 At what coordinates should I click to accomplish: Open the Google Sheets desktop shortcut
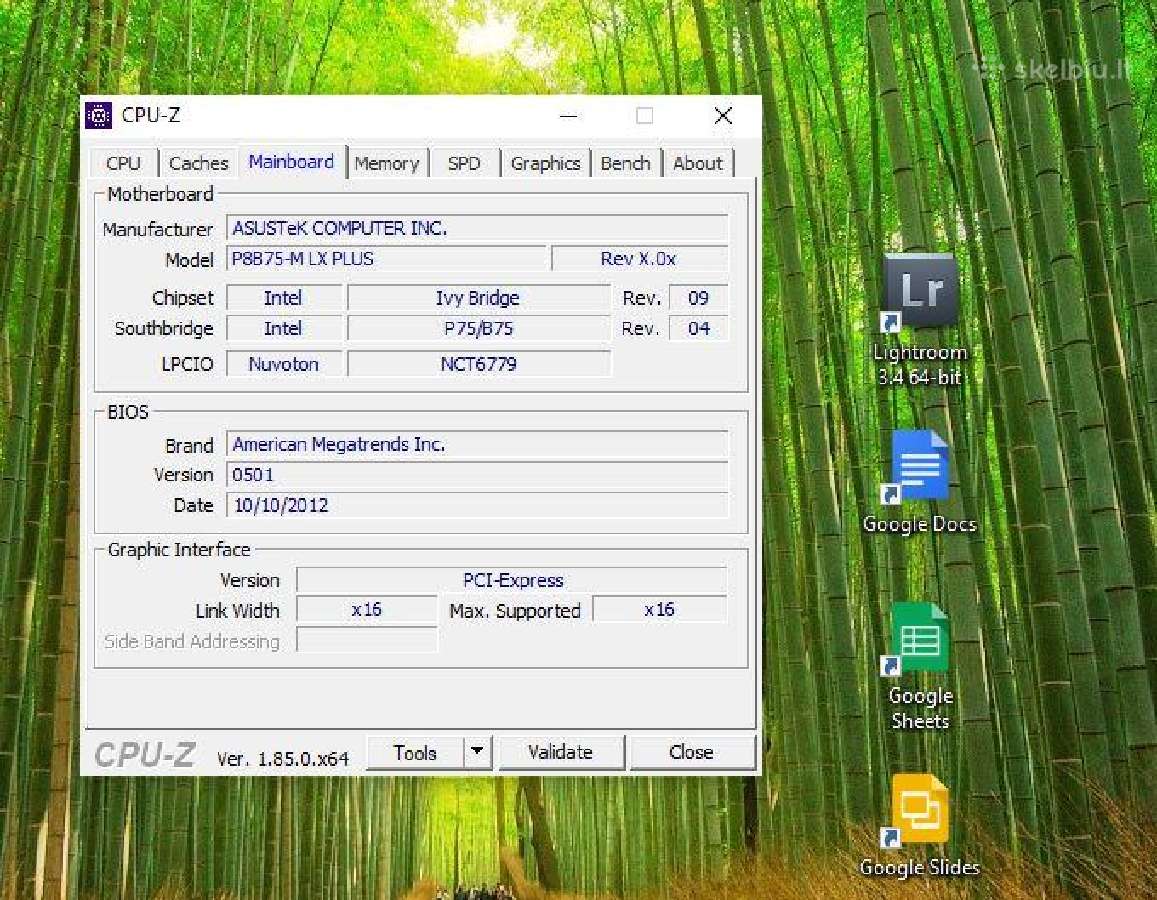click(919, 665)
